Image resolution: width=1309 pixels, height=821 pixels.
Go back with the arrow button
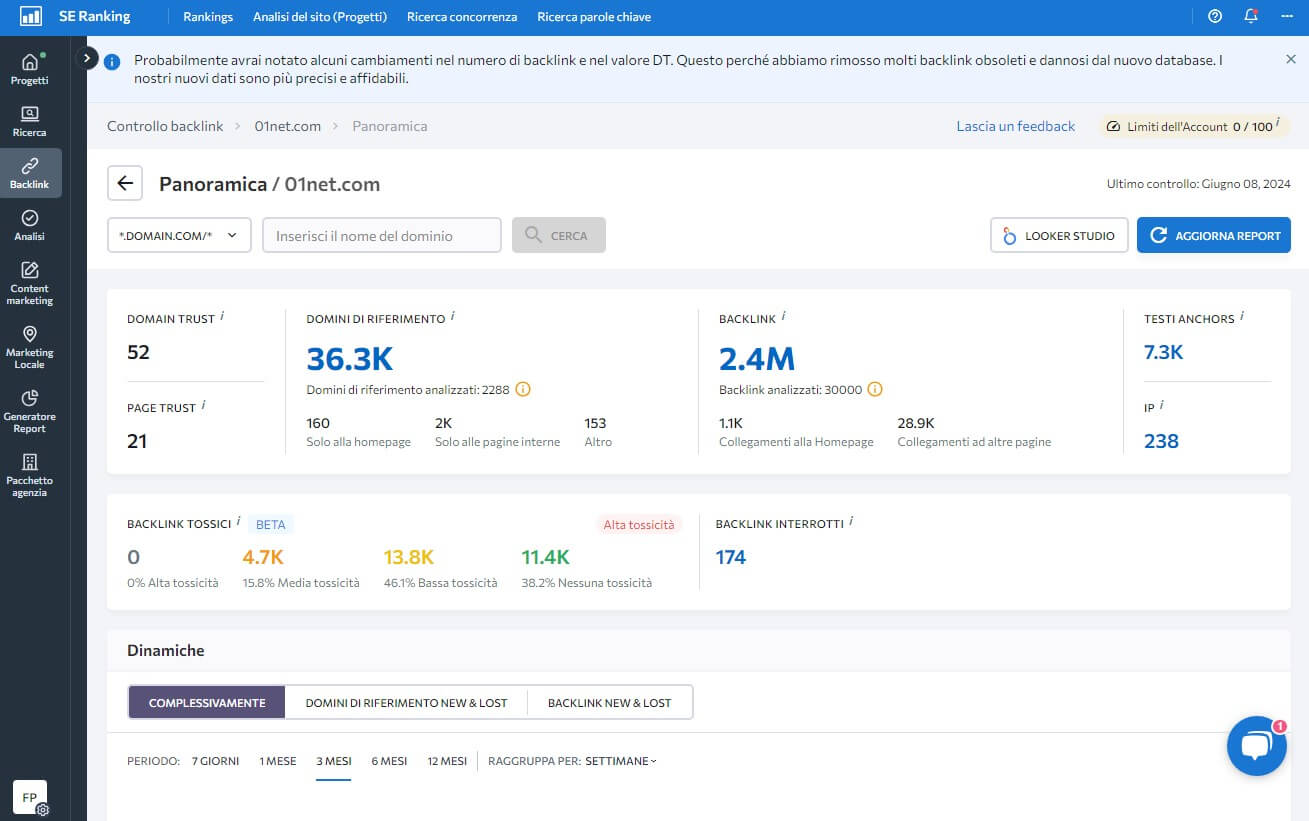pyautogui.click(x=125, y=183)
